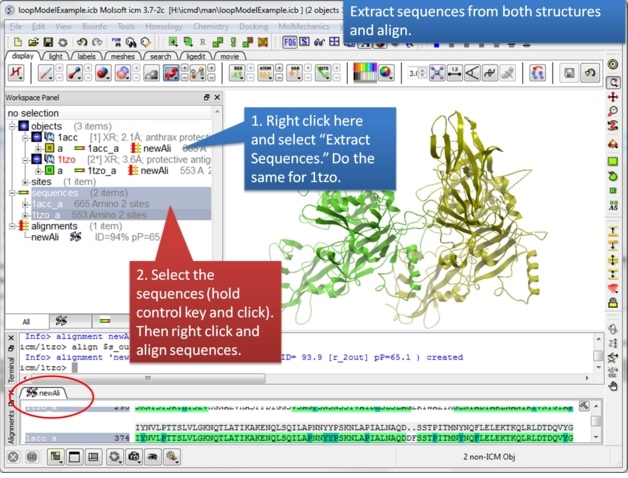
Task: Collapse the objects tree node
Action: (x=12, y=126)
